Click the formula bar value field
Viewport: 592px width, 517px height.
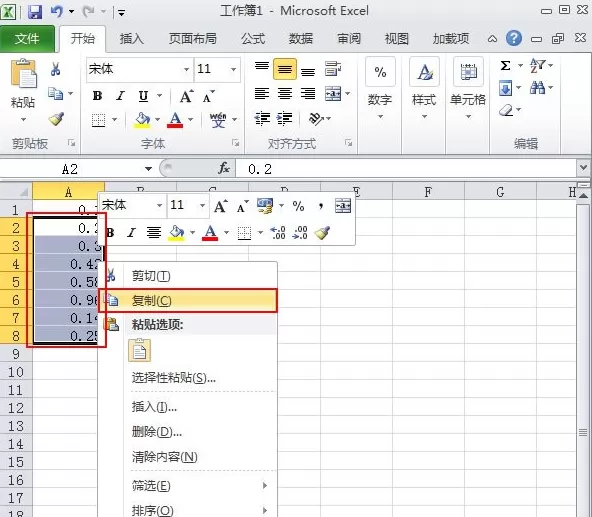click(x=406, y=169)
